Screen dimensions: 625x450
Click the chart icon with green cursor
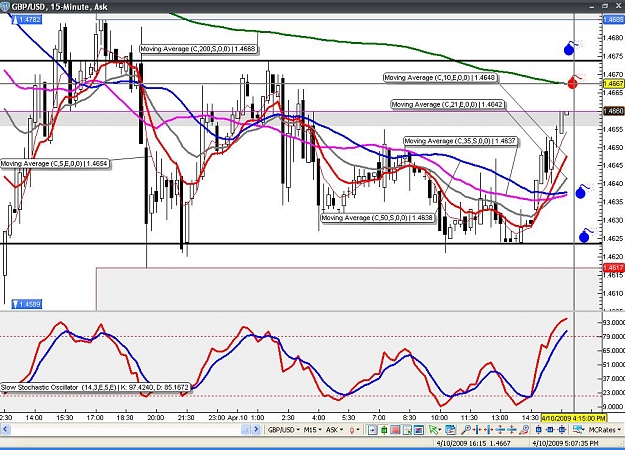point(407,430)
